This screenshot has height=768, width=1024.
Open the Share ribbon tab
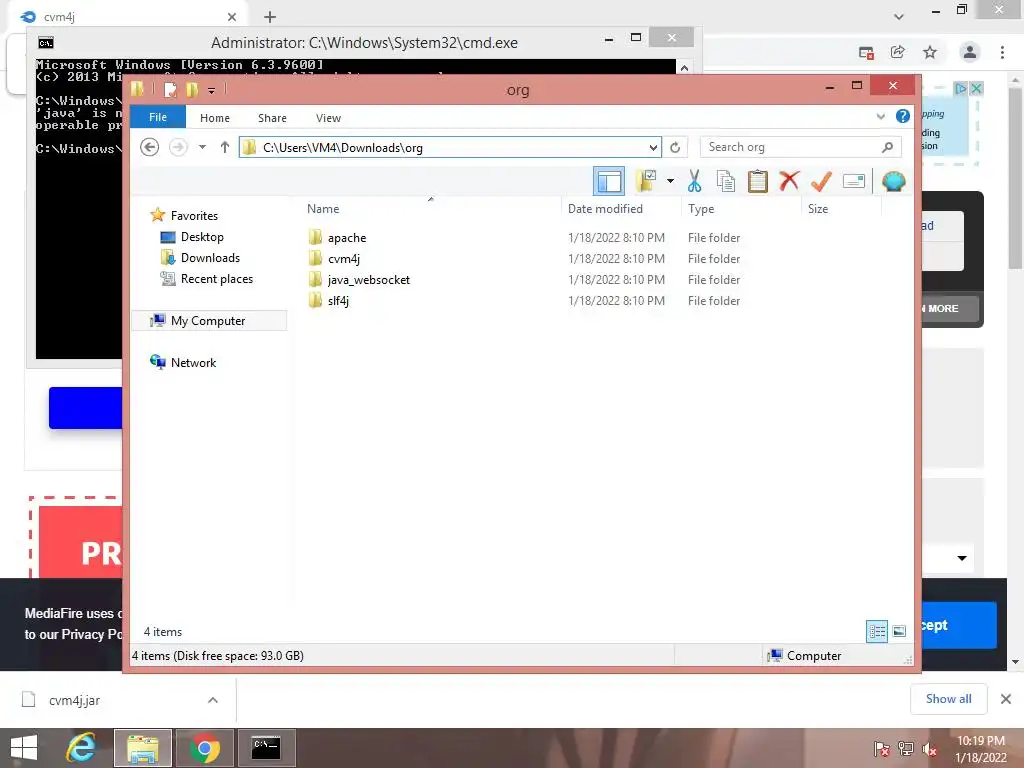[272, 118]
